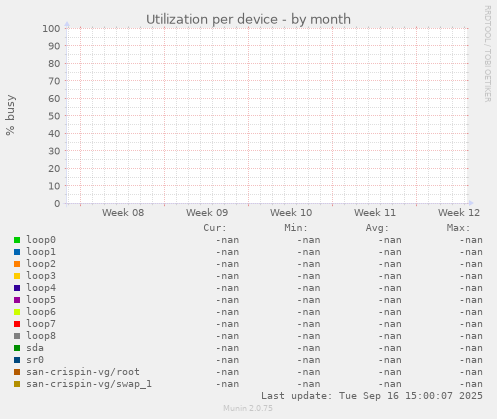Screen dimensions: 497x419
Task: Click the loop2 orange color swatch
Action: (17, 264)
